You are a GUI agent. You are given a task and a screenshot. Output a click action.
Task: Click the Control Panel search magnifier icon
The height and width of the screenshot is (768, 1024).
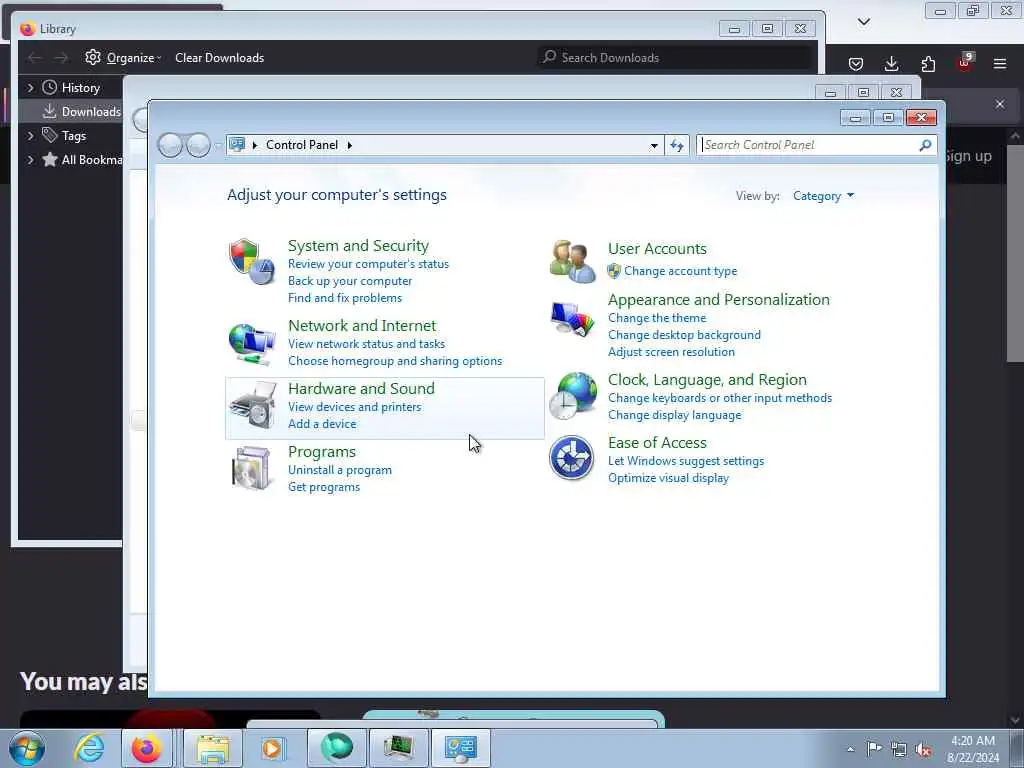tap(925, 145)
